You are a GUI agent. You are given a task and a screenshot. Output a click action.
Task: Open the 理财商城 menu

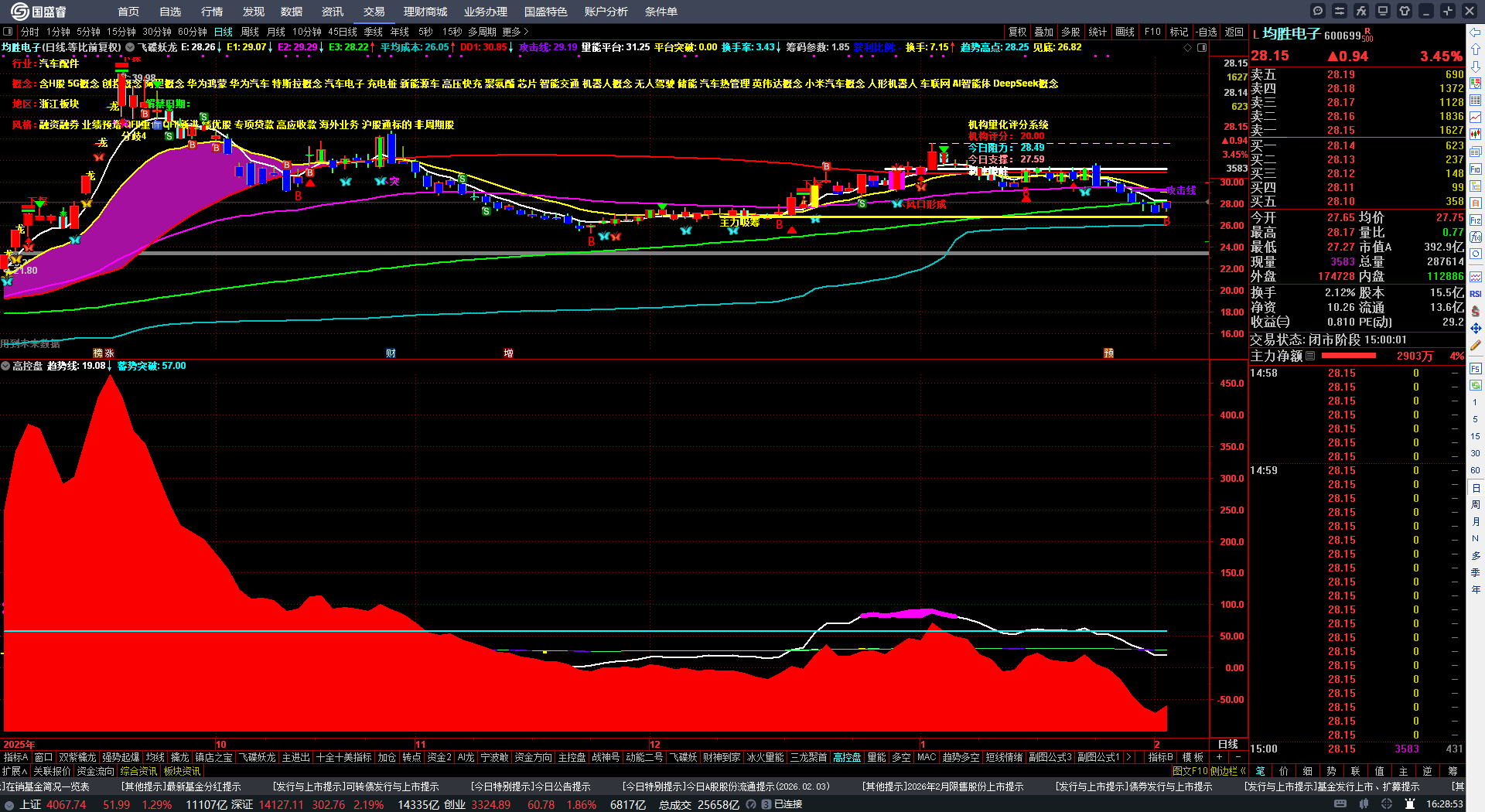pyautogui.click(x=425, y=12)
